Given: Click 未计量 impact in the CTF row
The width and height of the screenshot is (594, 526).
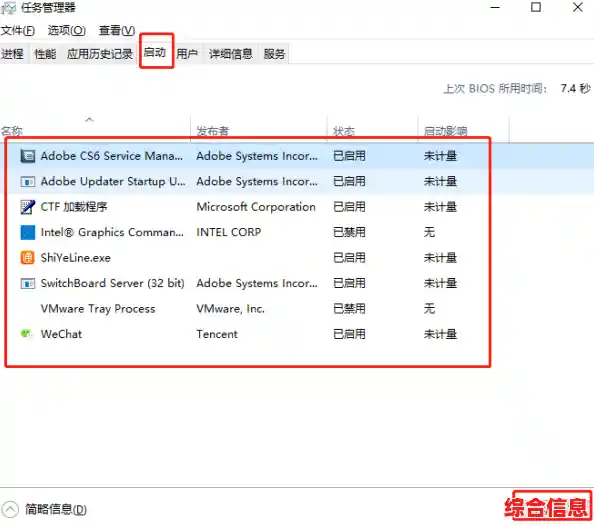Looking at the screenshot, I should pyautogui.click(x=440, y=207).
